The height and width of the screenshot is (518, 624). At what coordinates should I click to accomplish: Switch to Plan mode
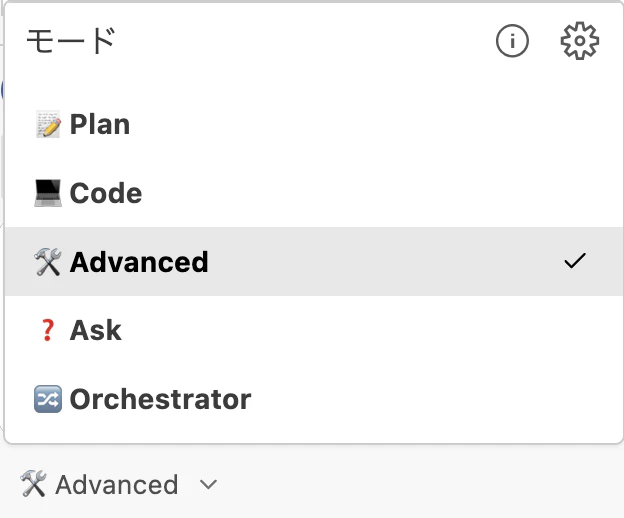point(314,125)
